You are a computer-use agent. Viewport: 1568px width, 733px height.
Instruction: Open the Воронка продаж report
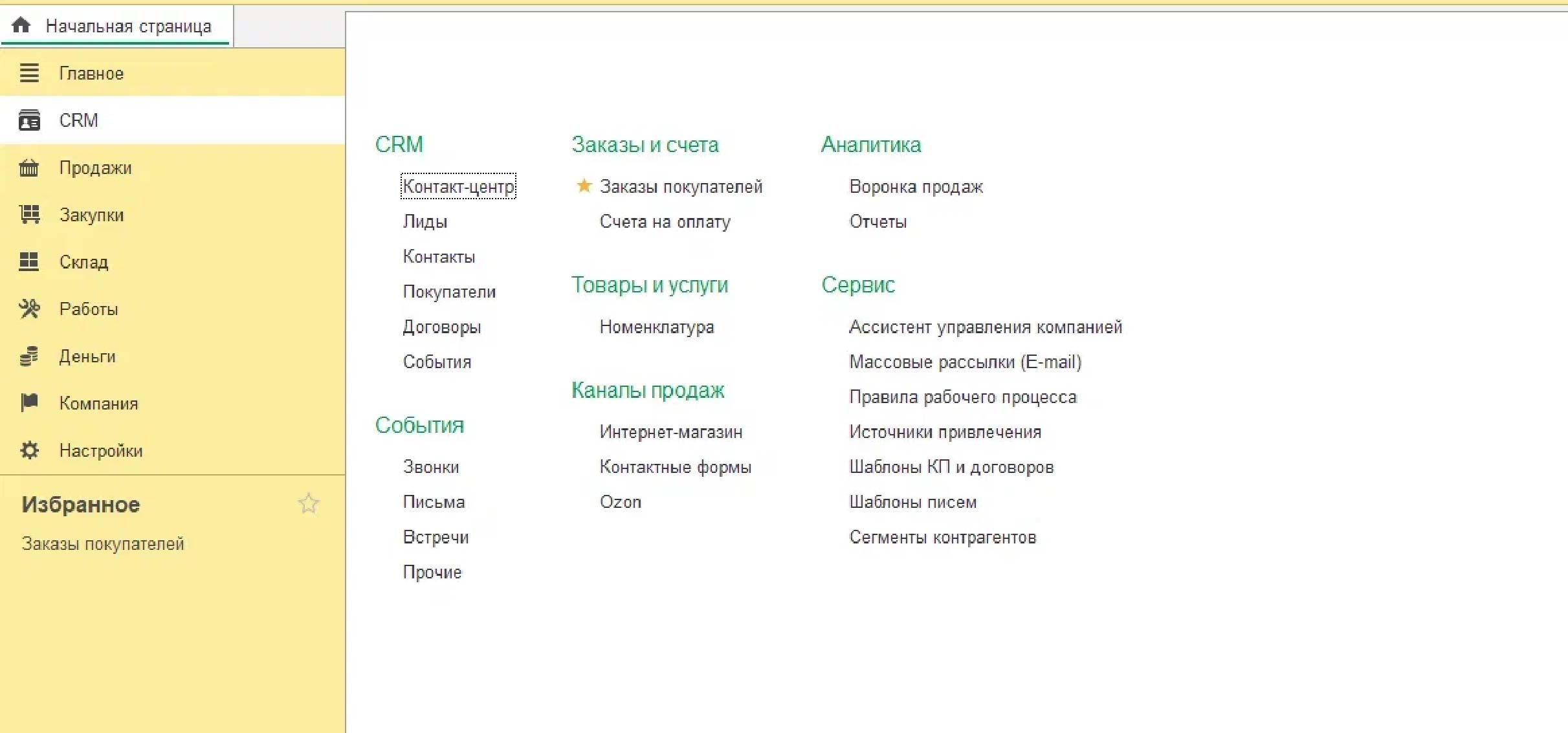(916, 186)
